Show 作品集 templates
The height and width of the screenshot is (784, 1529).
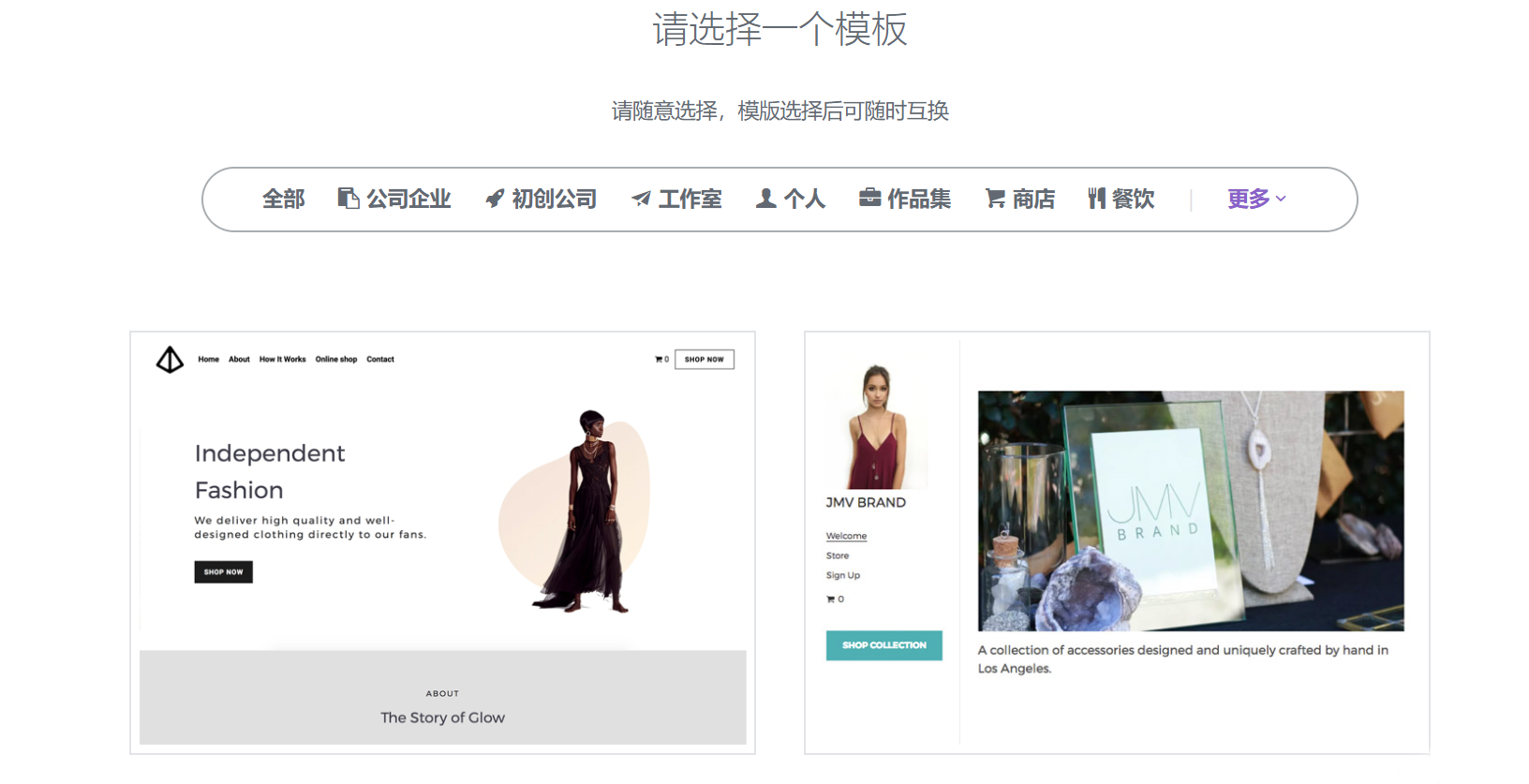pos(905,199)
